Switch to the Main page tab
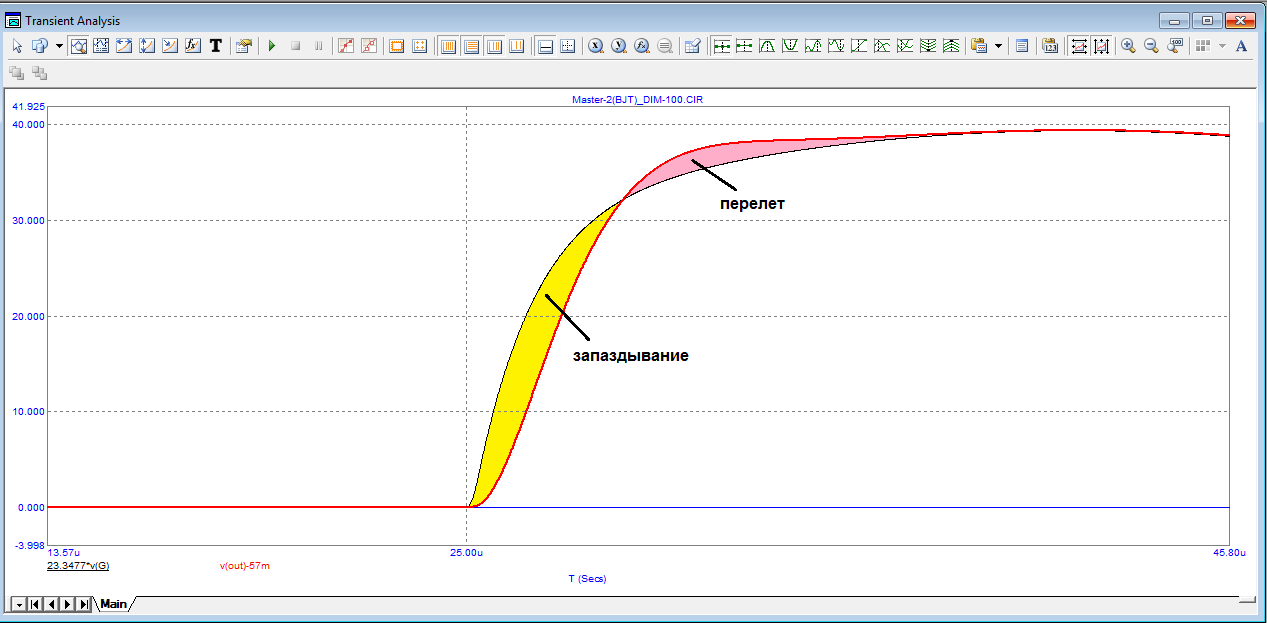 point(113,604)
